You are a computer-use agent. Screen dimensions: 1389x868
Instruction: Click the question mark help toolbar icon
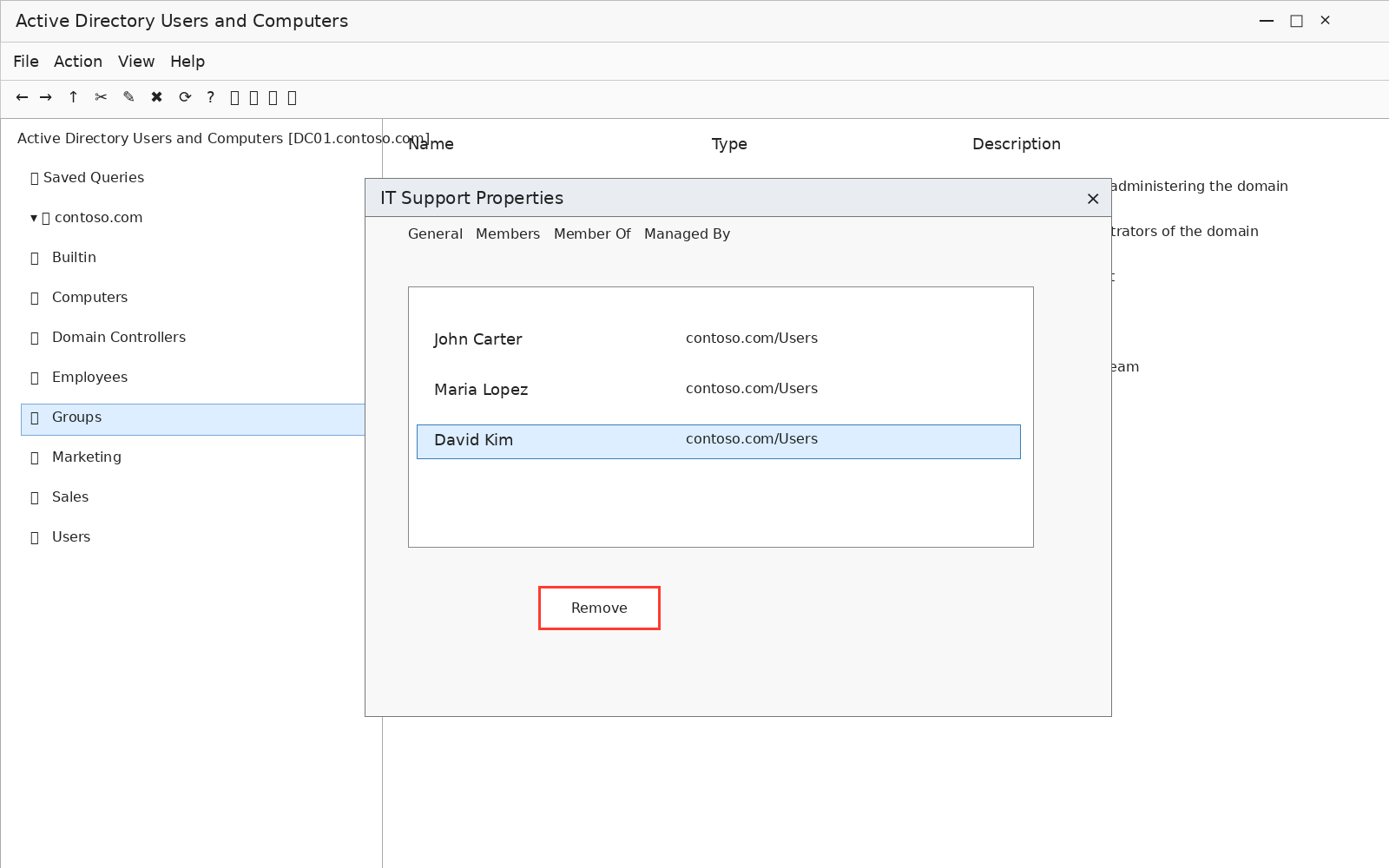point(210,97)
